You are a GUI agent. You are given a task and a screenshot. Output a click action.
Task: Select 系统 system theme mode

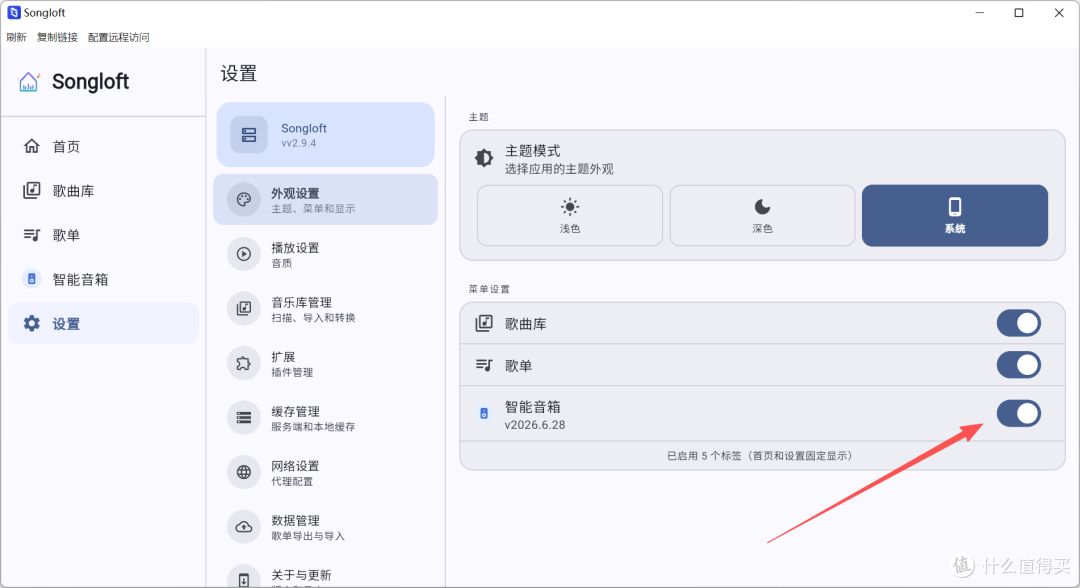pos(955,216)
